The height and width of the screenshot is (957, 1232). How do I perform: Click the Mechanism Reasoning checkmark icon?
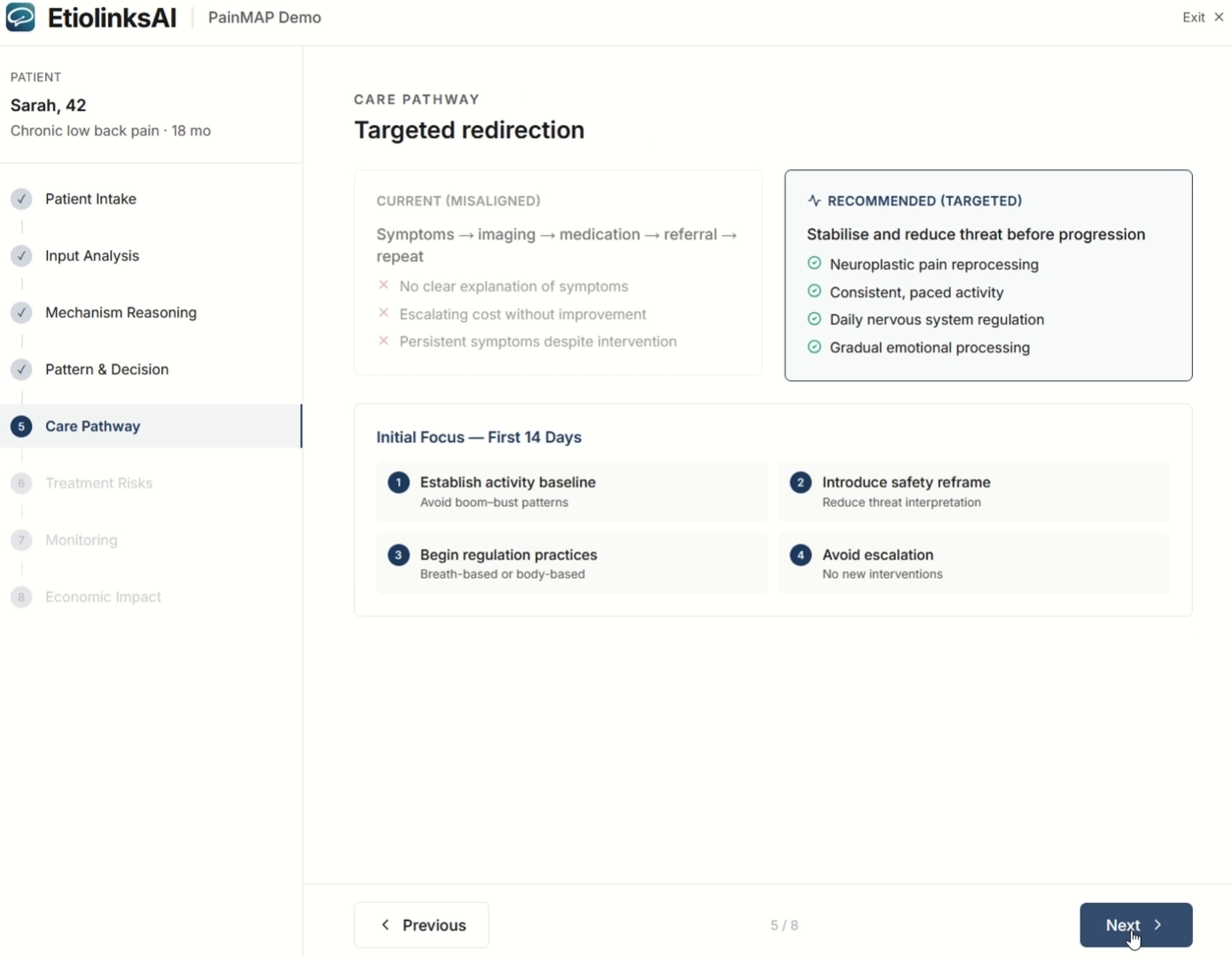[x=21, y=313]
